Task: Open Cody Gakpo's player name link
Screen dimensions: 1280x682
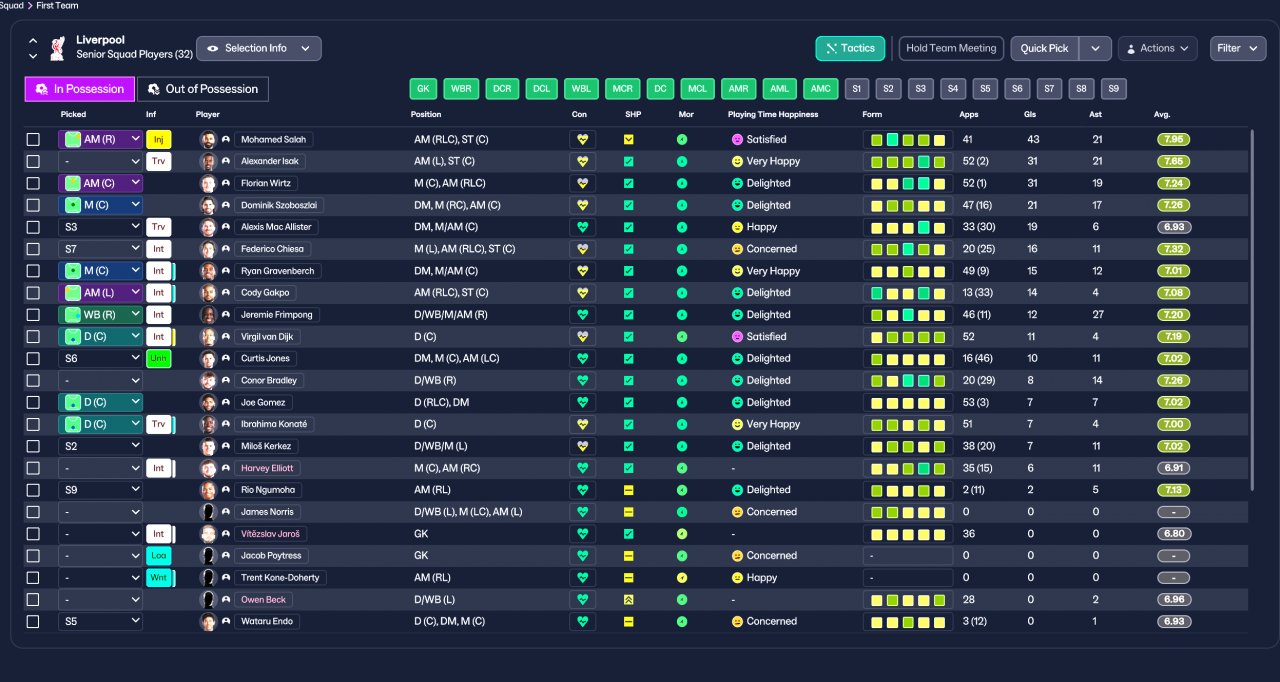Action: click(x=267, y=293)
